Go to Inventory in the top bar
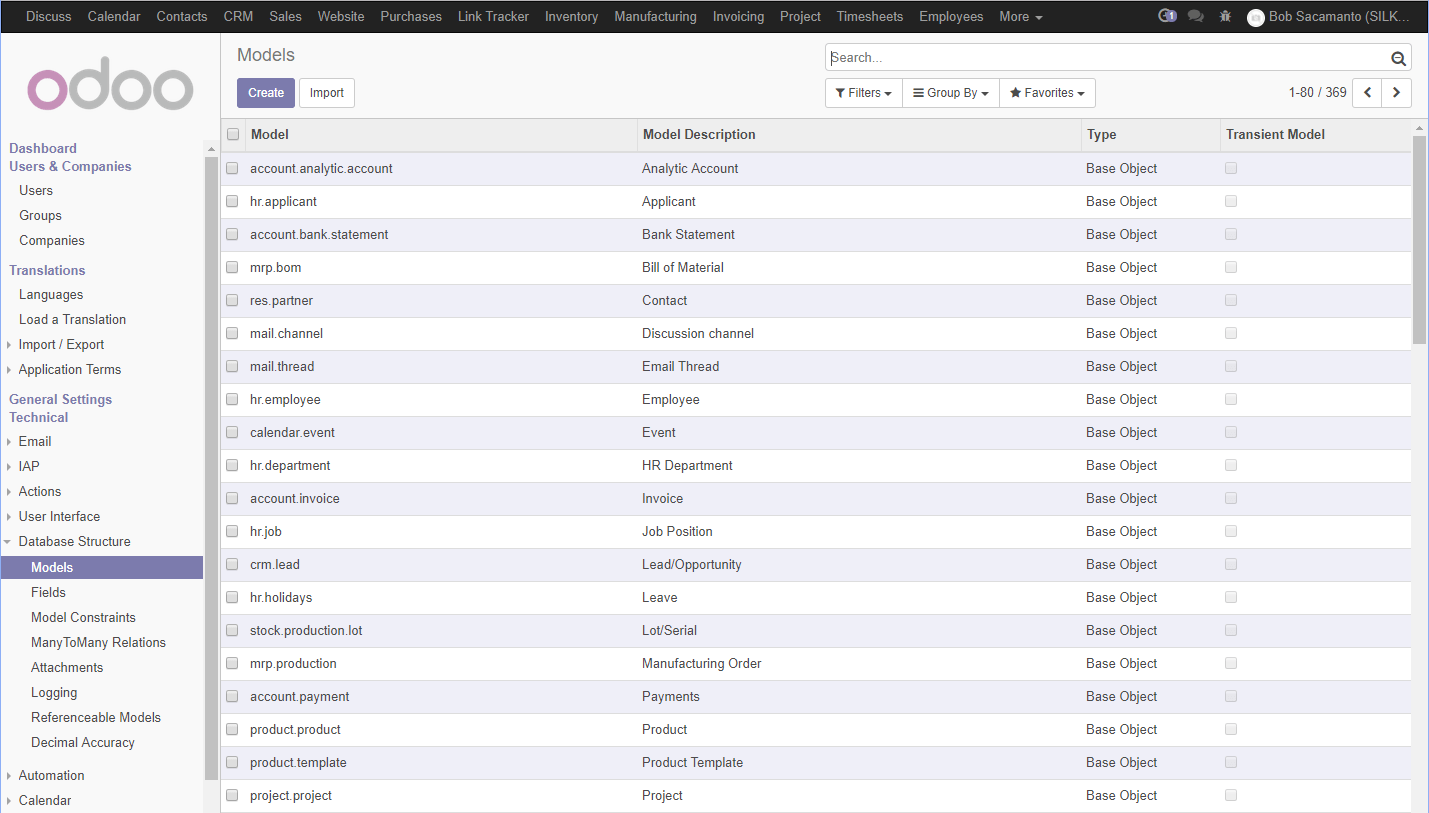This screenshot has width=1429, height=813. 572,16
